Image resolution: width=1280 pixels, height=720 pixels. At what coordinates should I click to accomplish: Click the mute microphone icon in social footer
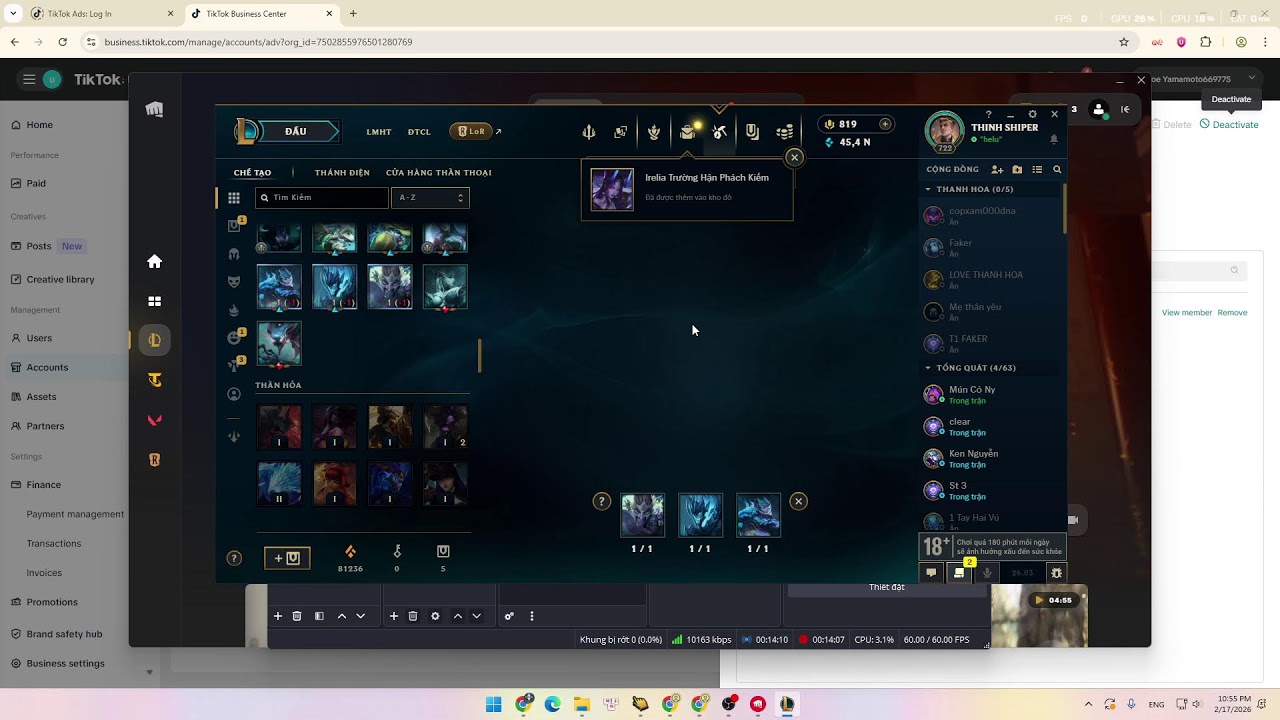[987, 573]
